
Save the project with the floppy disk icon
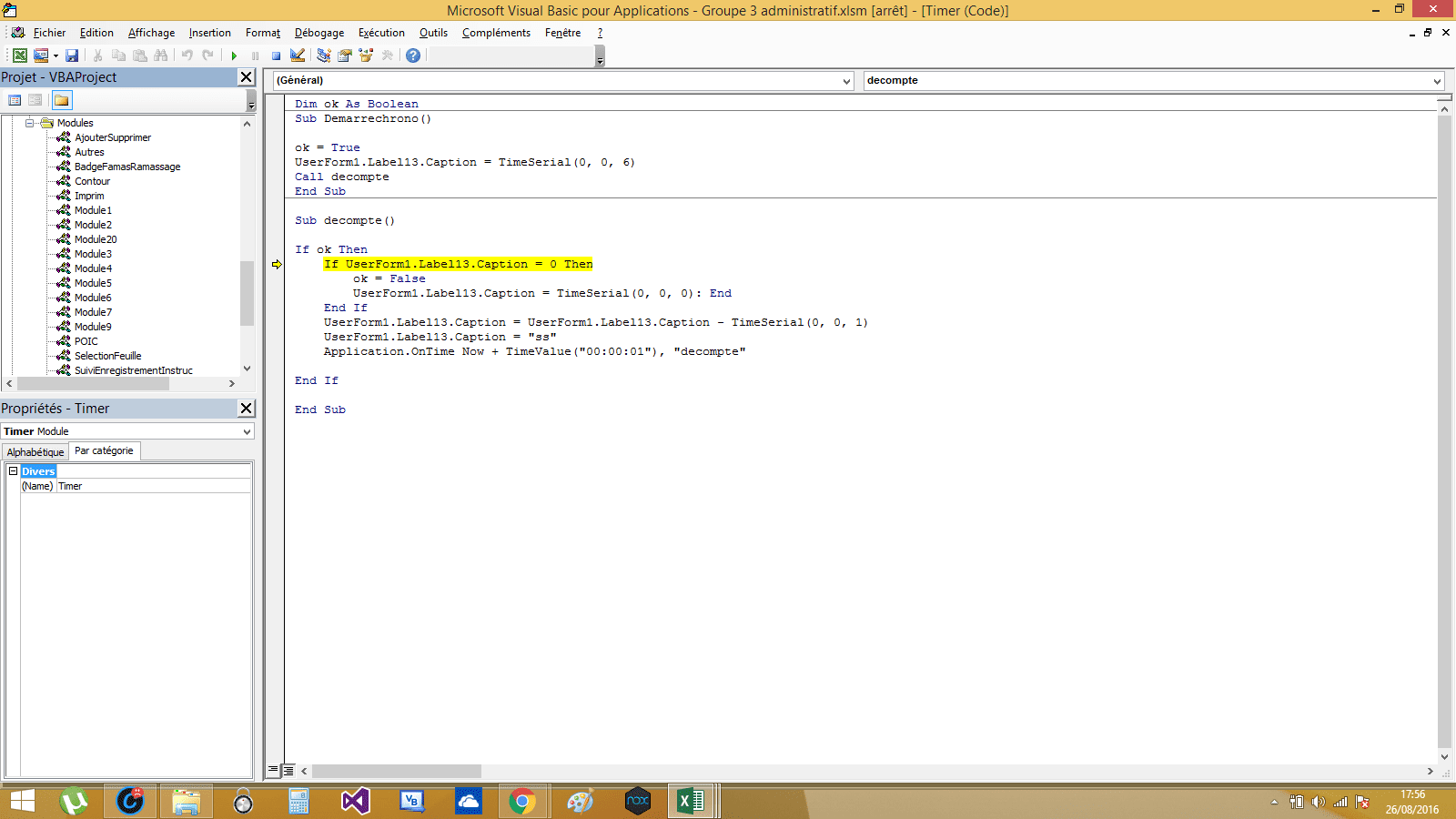click(72, 56)
